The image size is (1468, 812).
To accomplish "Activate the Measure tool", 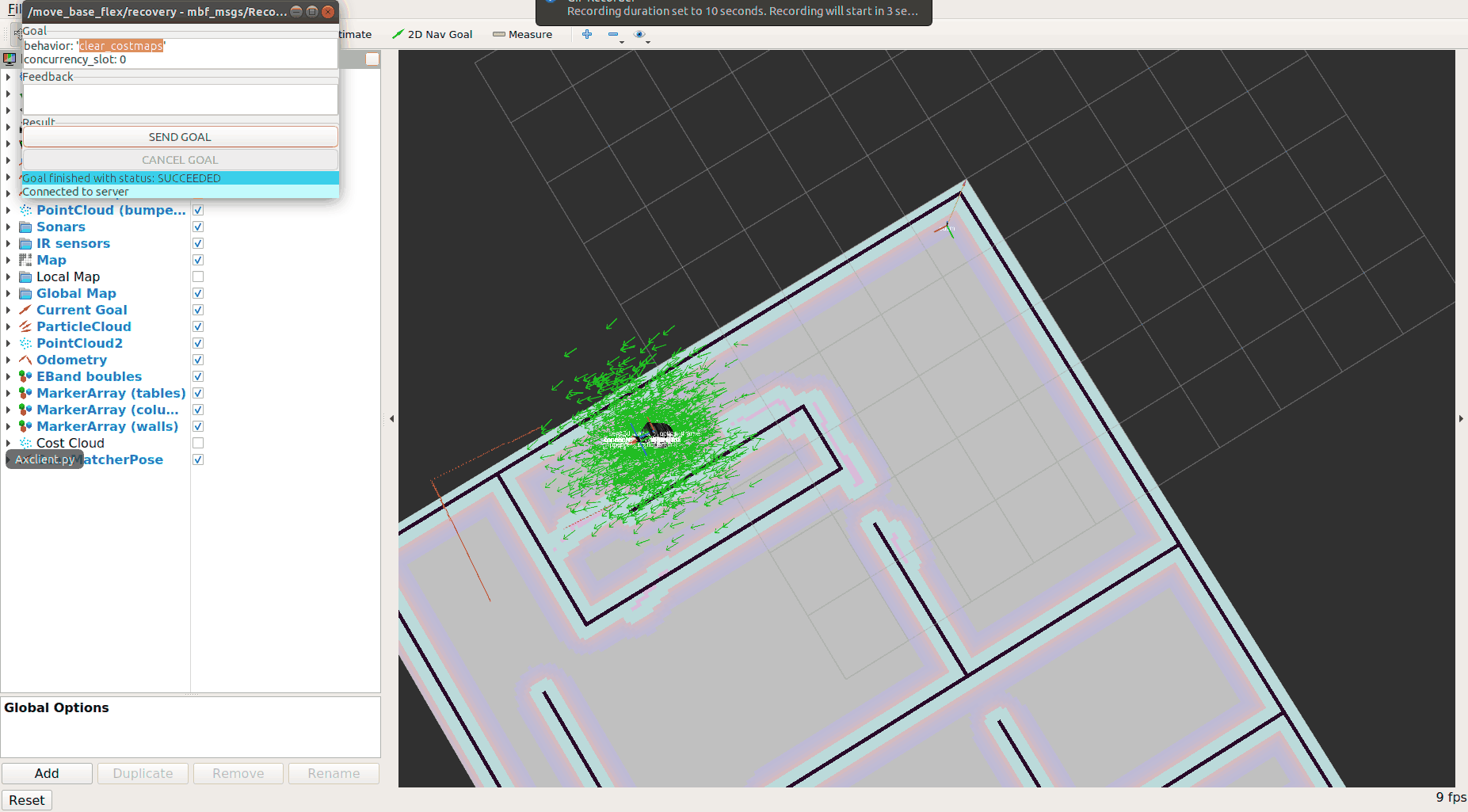I will click(x=522, y=34).
